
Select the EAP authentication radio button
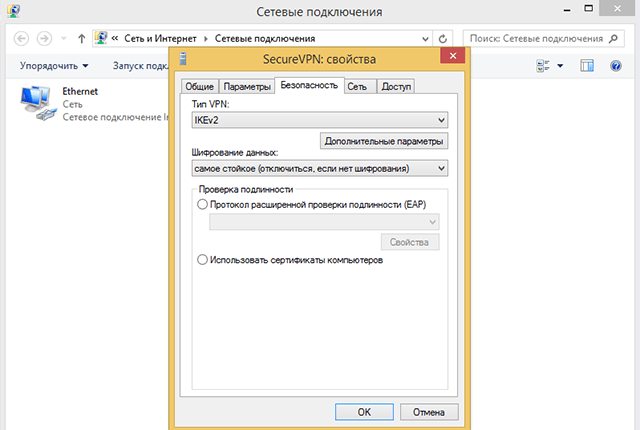[202, 204]
